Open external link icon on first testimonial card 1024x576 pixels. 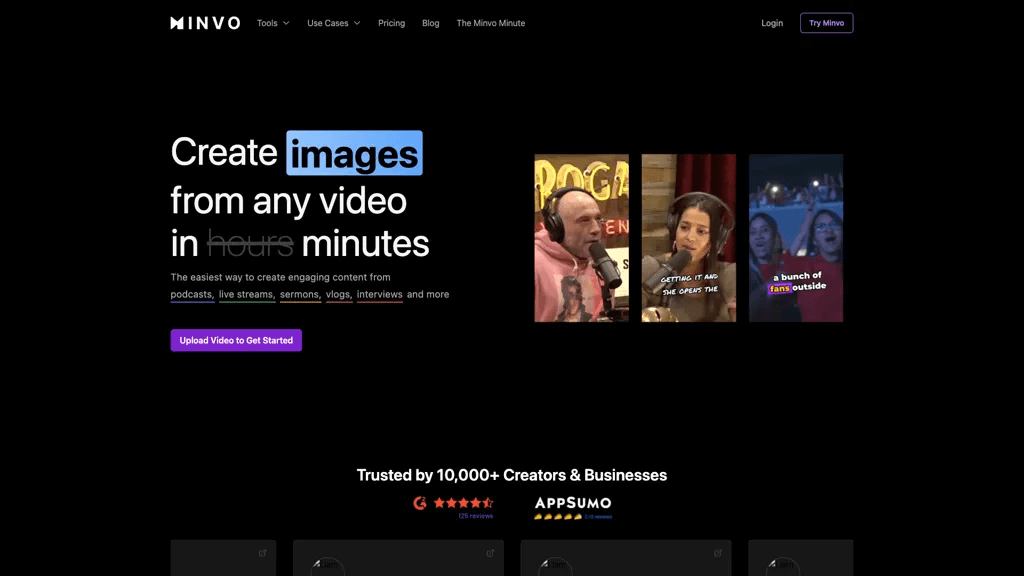pos(263,553)
